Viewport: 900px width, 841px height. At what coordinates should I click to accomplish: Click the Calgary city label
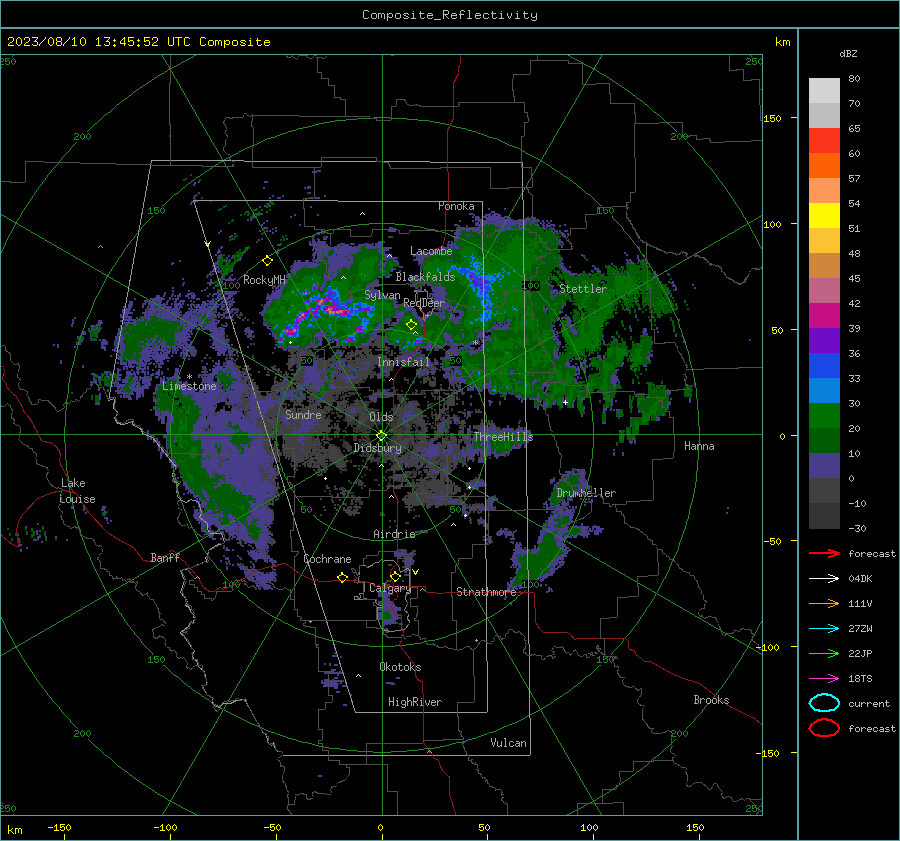[390, 588]
